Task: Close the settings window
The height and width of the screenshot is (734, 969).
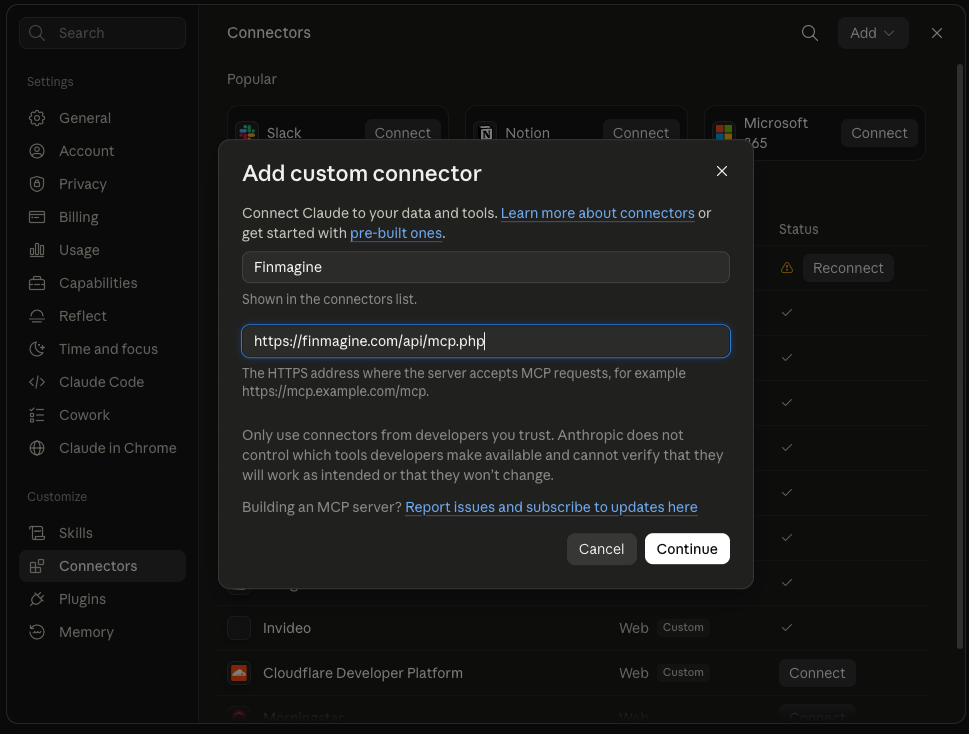Action: click(937, 33)
